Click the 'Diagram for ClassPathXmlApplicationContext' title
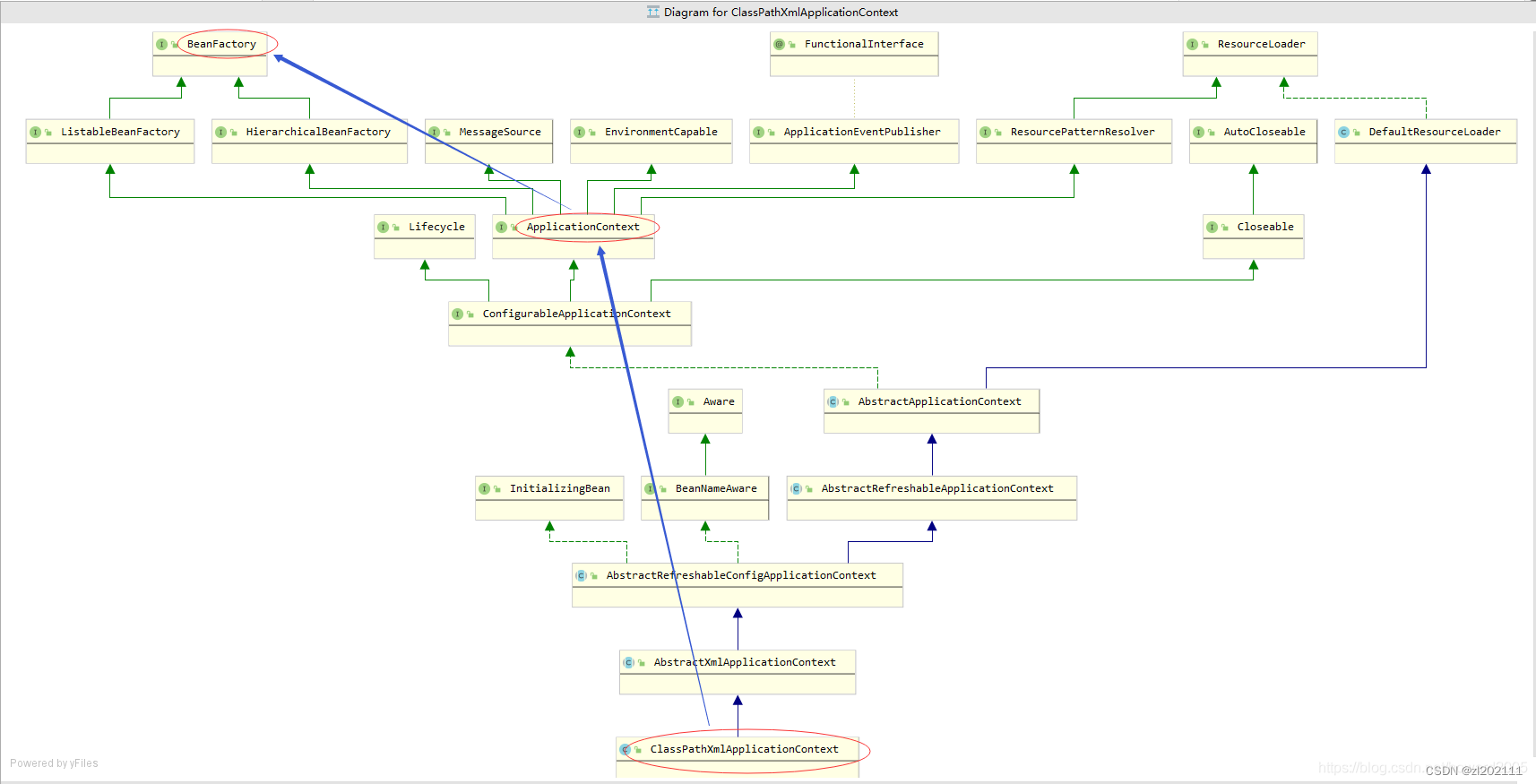The width and height of the screenshot is (1536, 784). [781, 12]
